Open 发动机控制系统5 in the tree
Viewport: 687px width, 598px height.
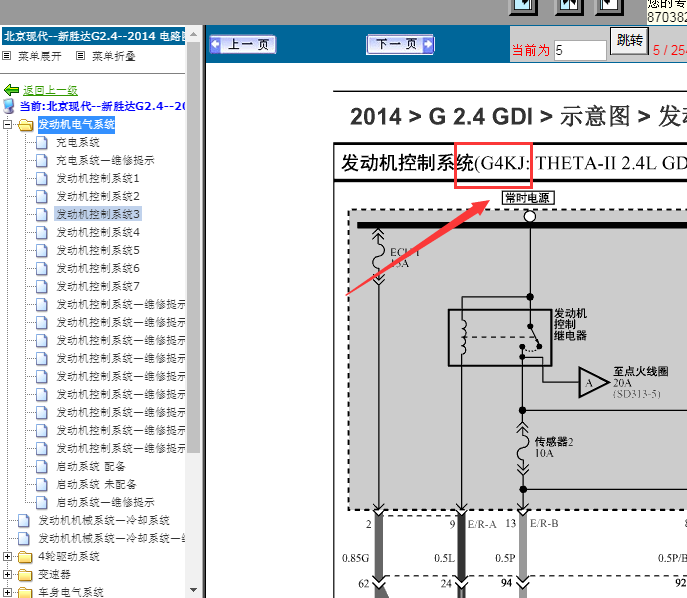(98, 250)
